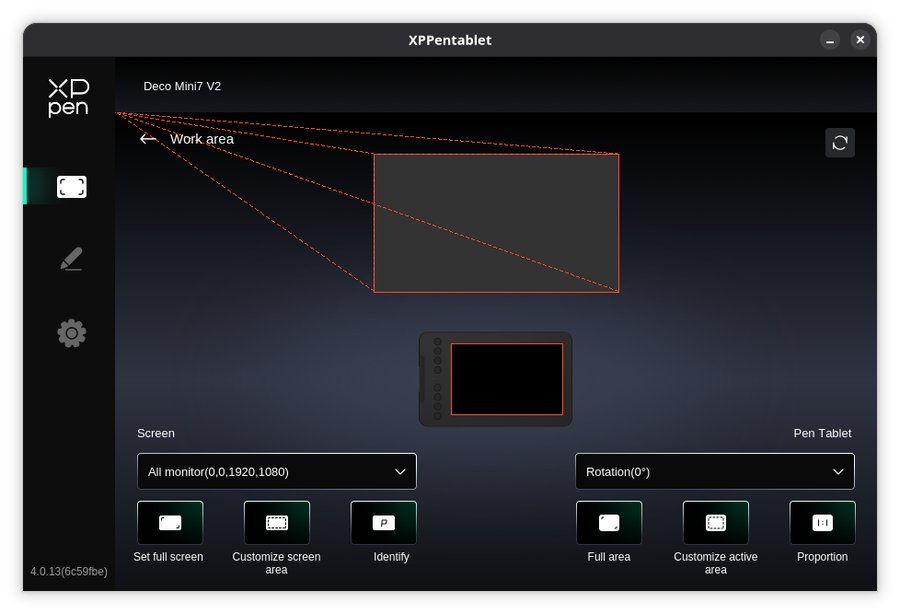
Task: Open the Rotation(0°) dropdown
Action: [x=715, y=472]
